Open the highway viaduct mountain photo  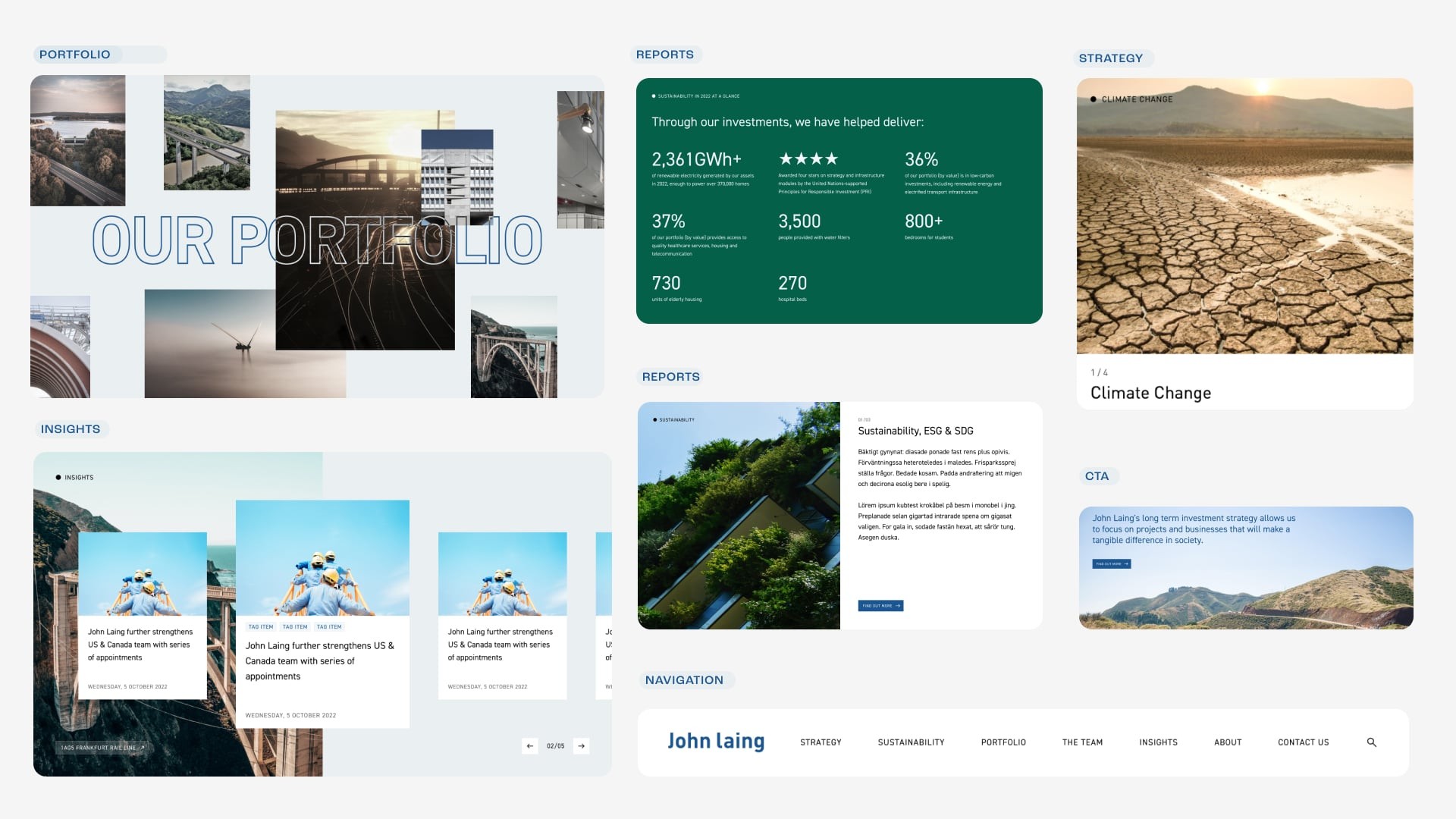tap(206, 133)
